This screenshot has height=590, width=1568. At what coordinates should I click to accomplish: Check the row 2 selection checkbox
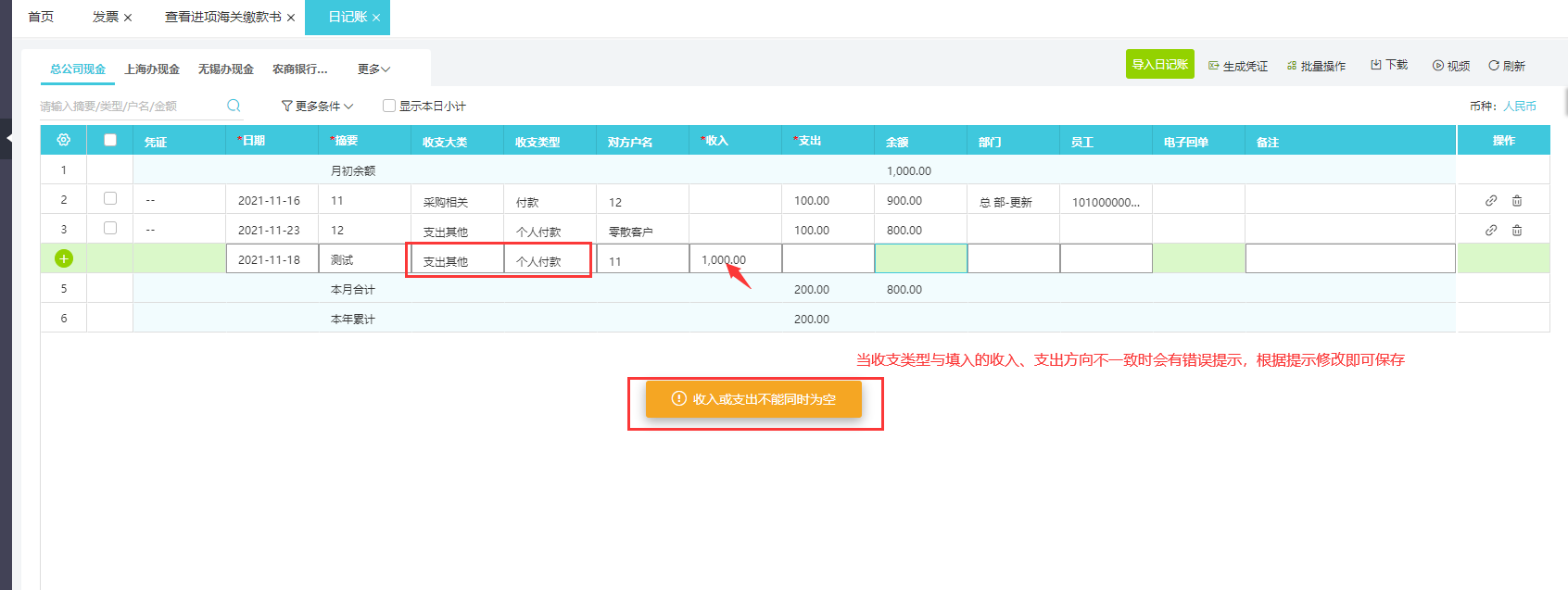coord(110,198)
